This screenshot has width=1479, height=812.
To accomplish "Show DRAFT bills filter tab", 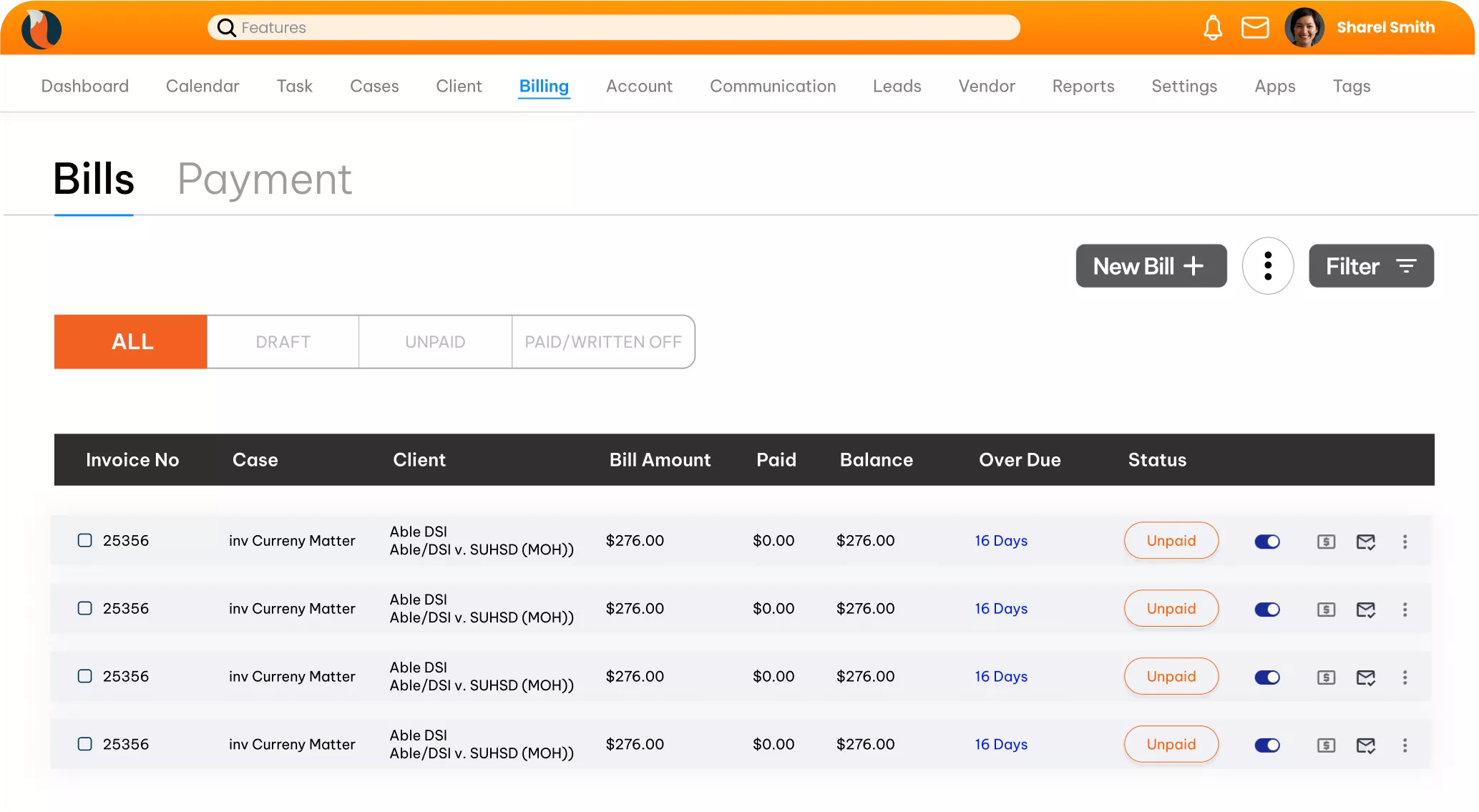I will pyautogui.click(x=283, y=342).
